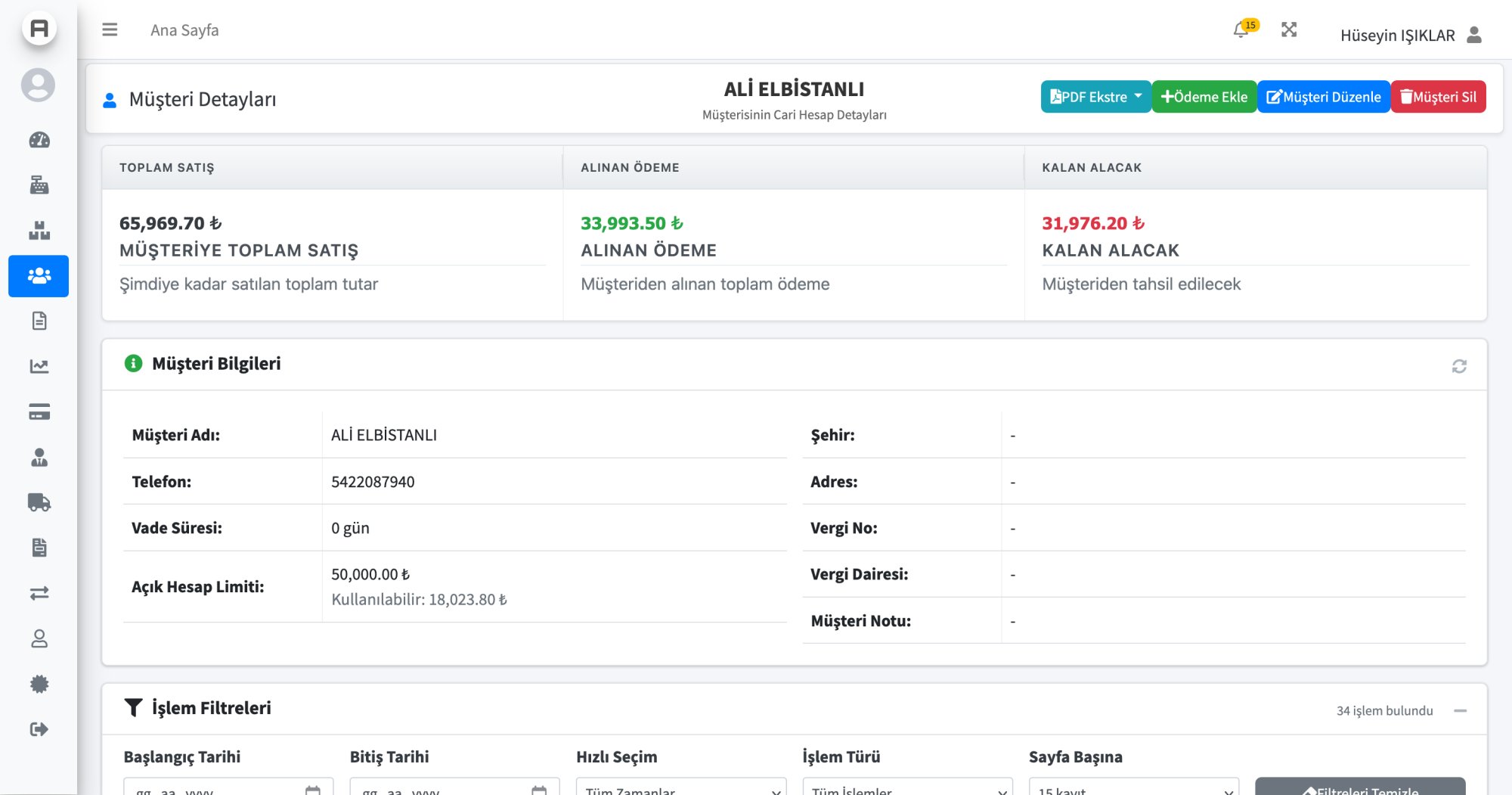This screenshot has height=795, width=1512.
Task: Open the cash register icon in sidebar
Action: (39, 185)
